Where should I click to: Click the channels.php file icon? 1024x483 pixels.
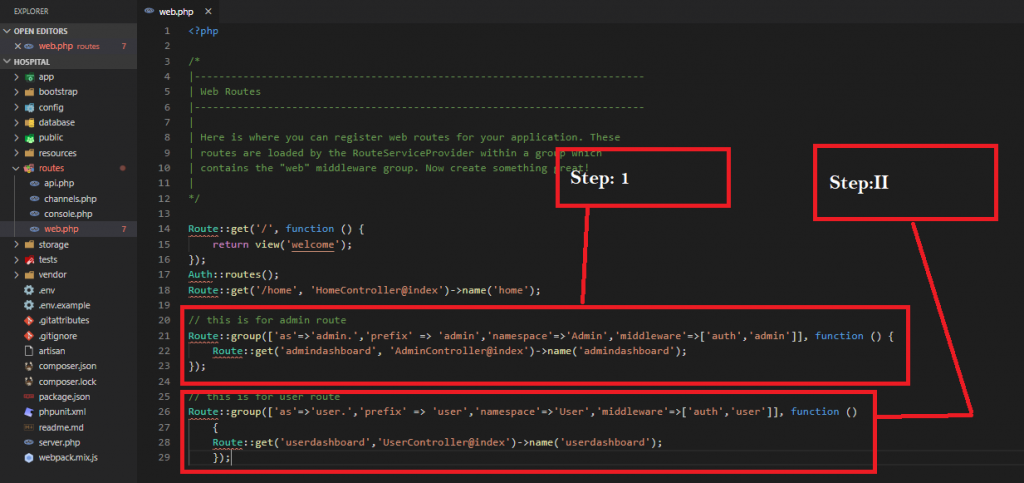pos(36,199)
